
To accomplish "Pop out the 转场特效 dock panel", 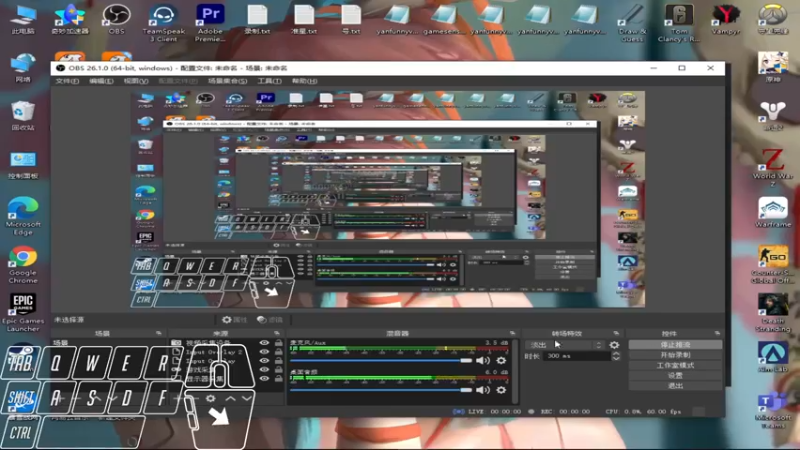I will [616, 333].
